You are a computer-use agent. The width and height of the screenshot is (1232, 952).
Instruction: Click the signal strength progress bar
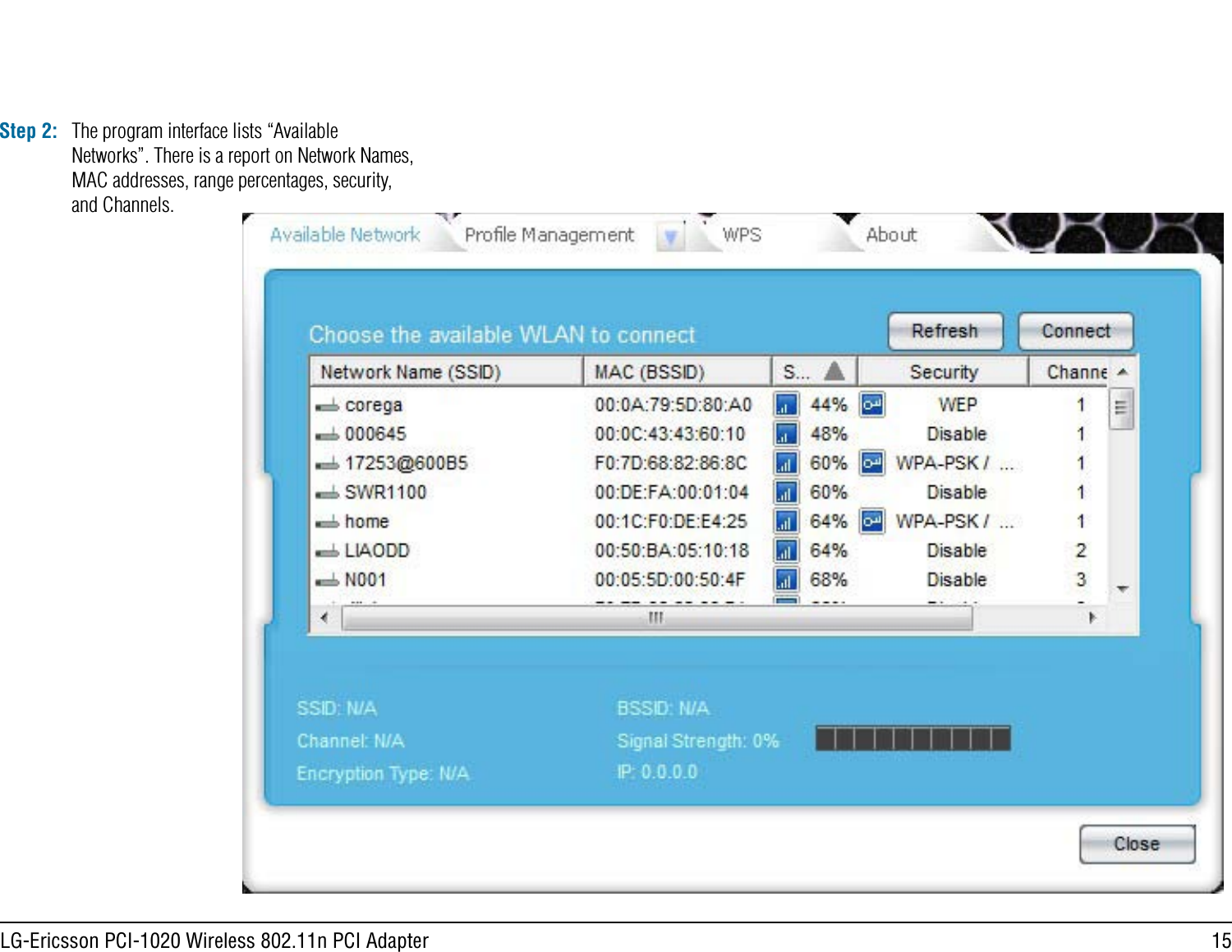pos(913,738)
